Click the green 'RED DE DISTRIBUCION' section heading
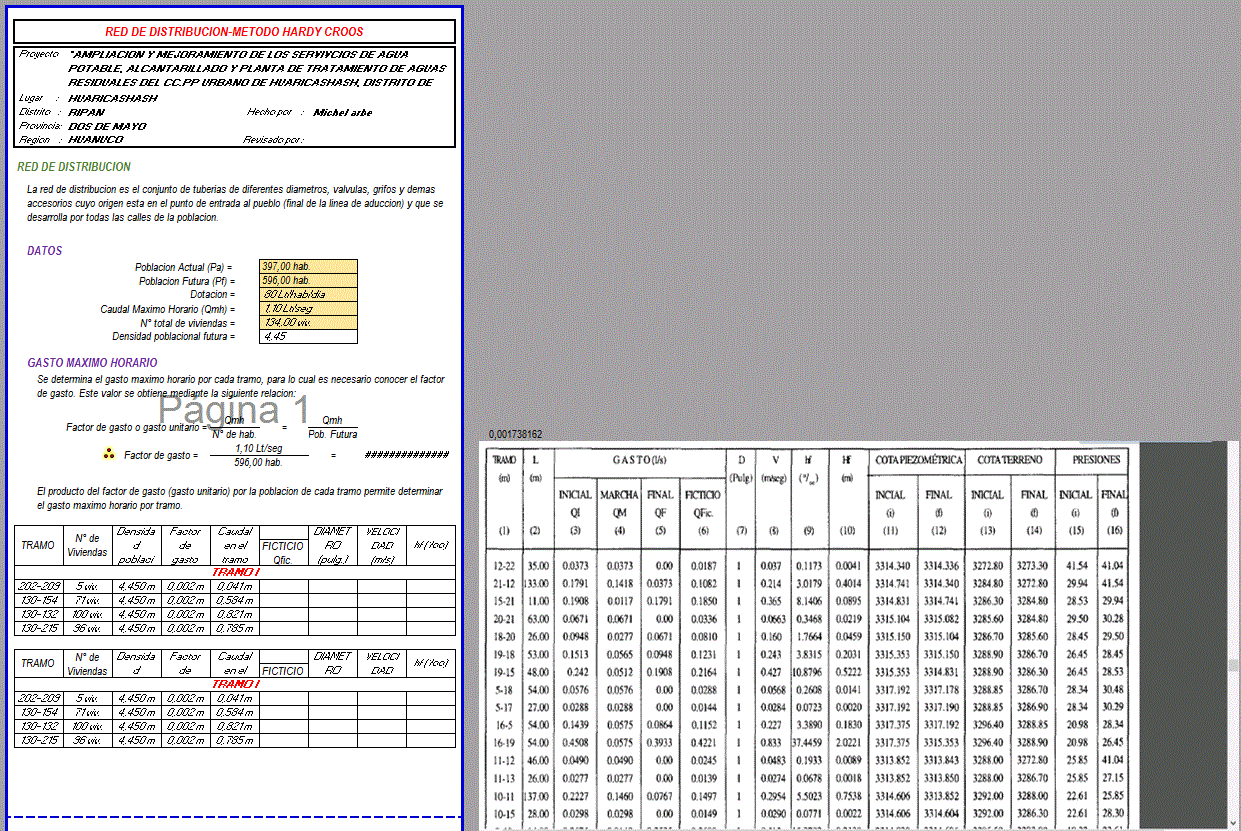 74,167
